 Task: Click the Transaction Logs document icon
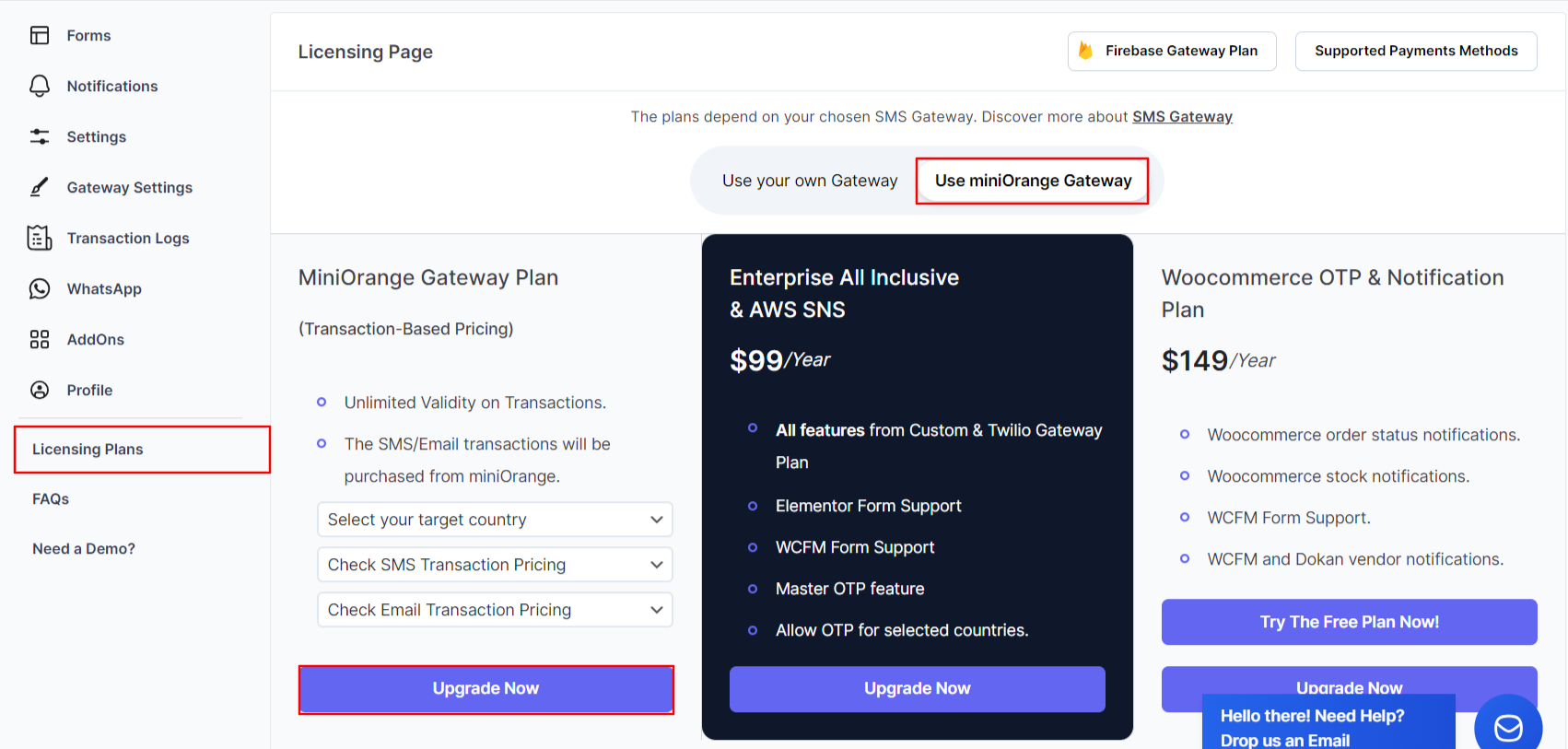[x=40, y=238]
